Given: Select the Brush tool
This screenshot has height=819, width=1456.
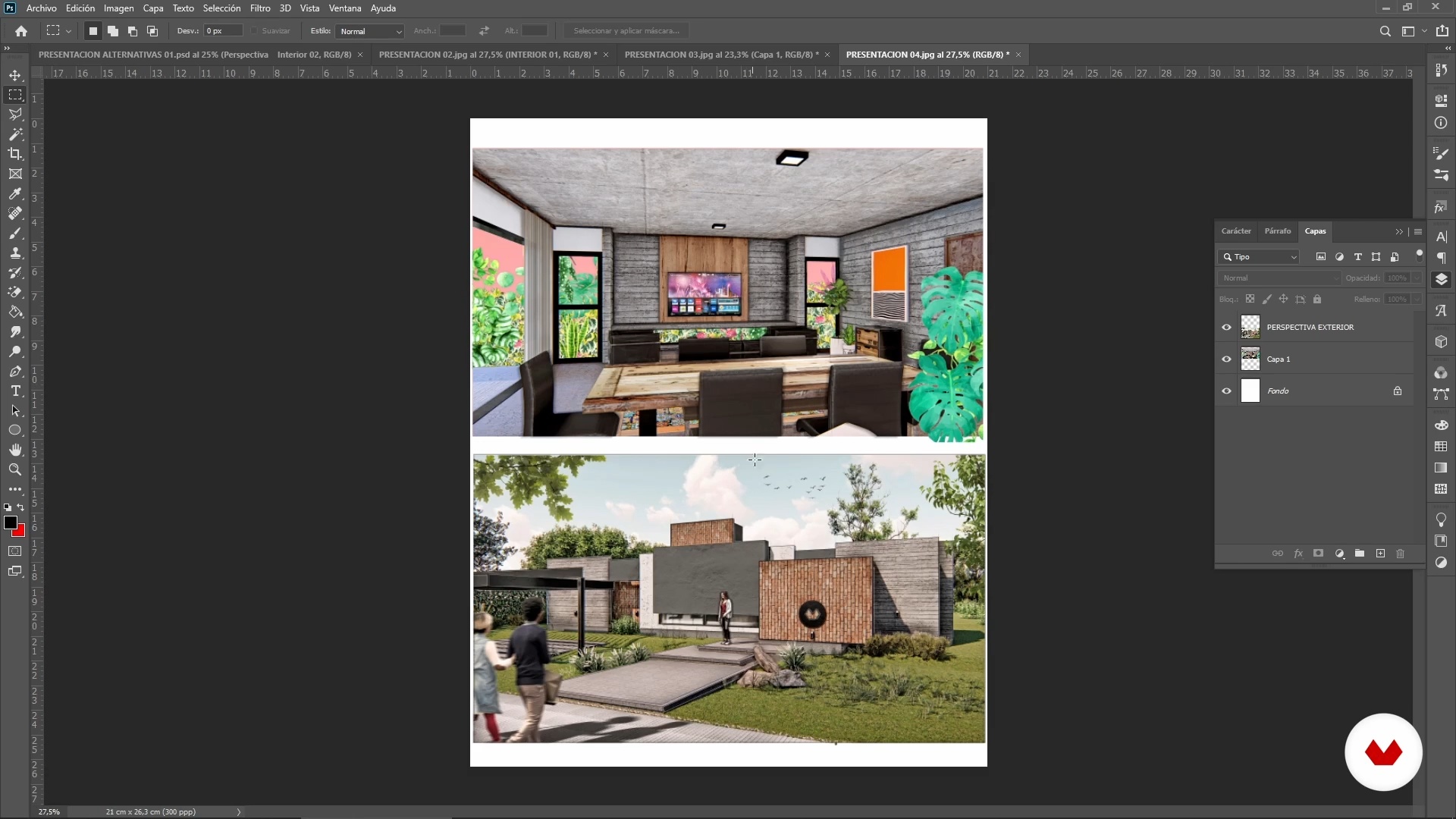Looking at the screenshot, I should click(x=15, y=233).
